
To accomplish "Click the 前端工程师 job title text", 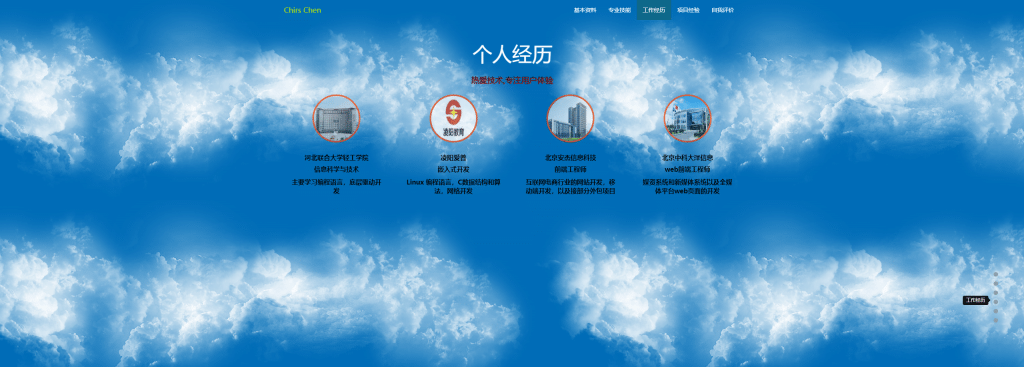I will coord(570,169).
